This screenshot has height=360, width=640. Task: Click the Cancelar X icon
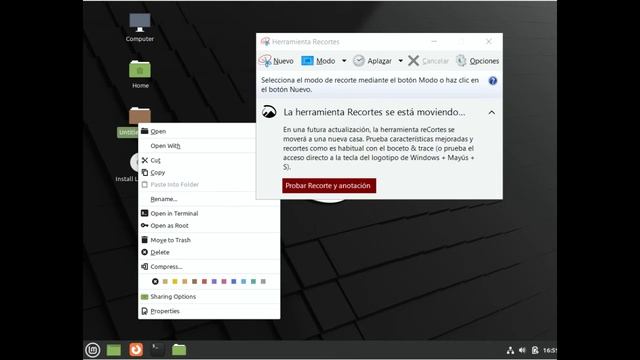[x=413, y=61]
